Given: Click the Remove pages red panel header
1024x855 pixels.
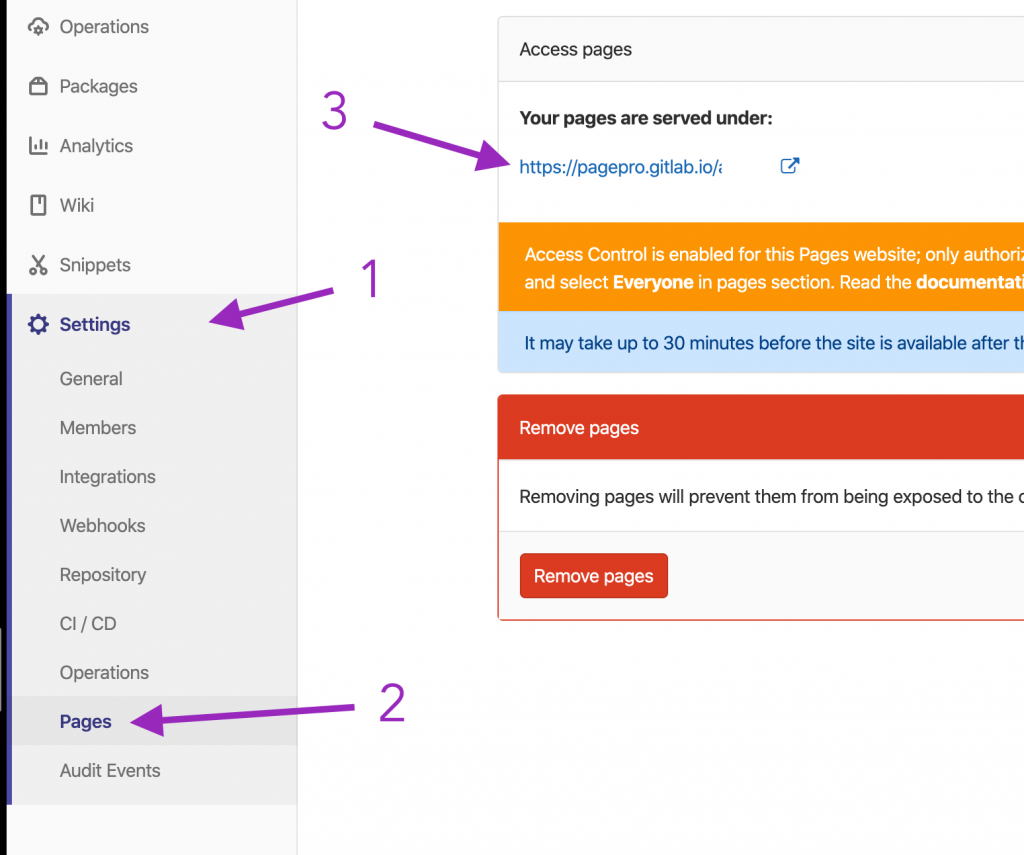Looking at the screenshot, I should click(x=761, y=427).
